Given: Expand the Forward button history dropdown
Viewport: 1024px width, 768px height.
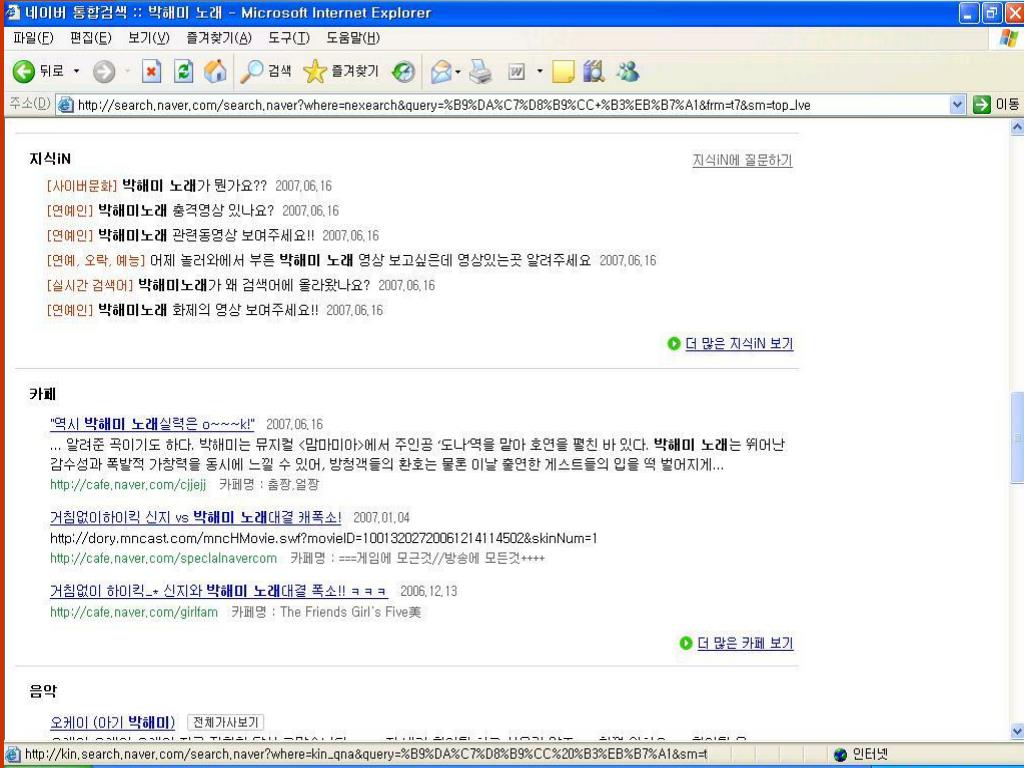Looking at the screenshot, I should [127, 71].
